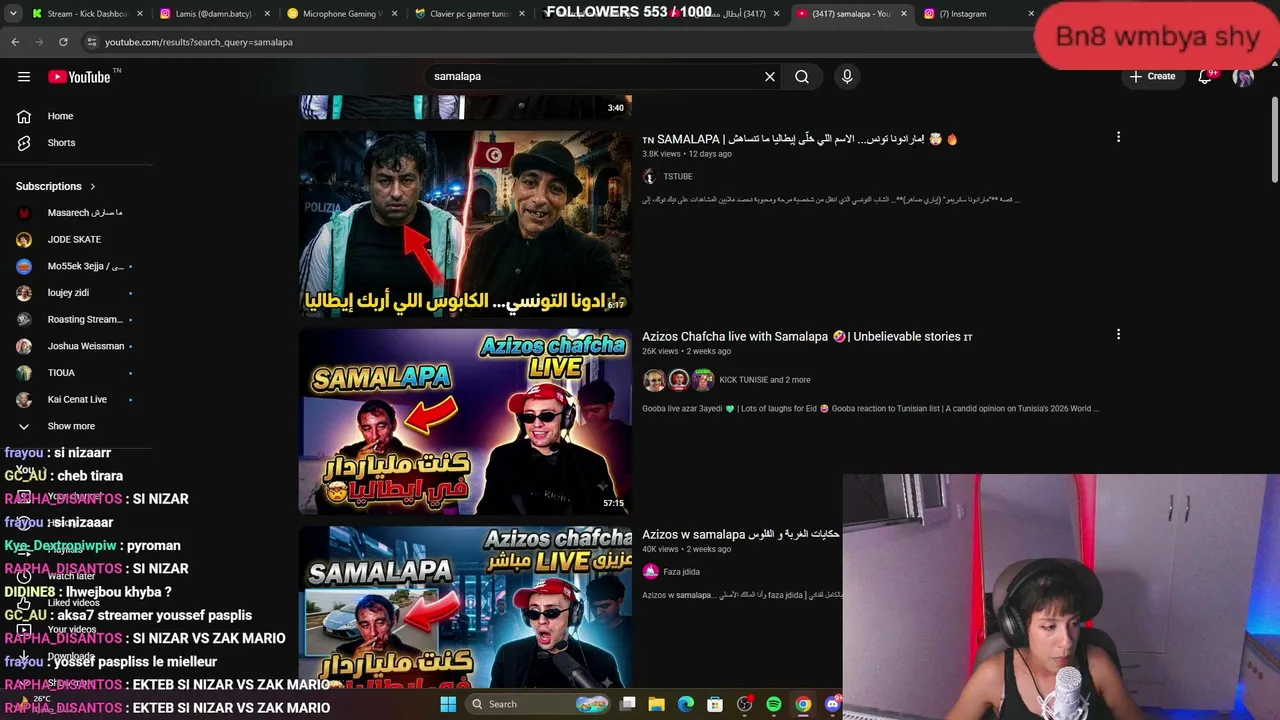Switch to the Lamis Instagram tab
Image resolution: width=1280 pixels, height=720 pixels.
point(213,14)
